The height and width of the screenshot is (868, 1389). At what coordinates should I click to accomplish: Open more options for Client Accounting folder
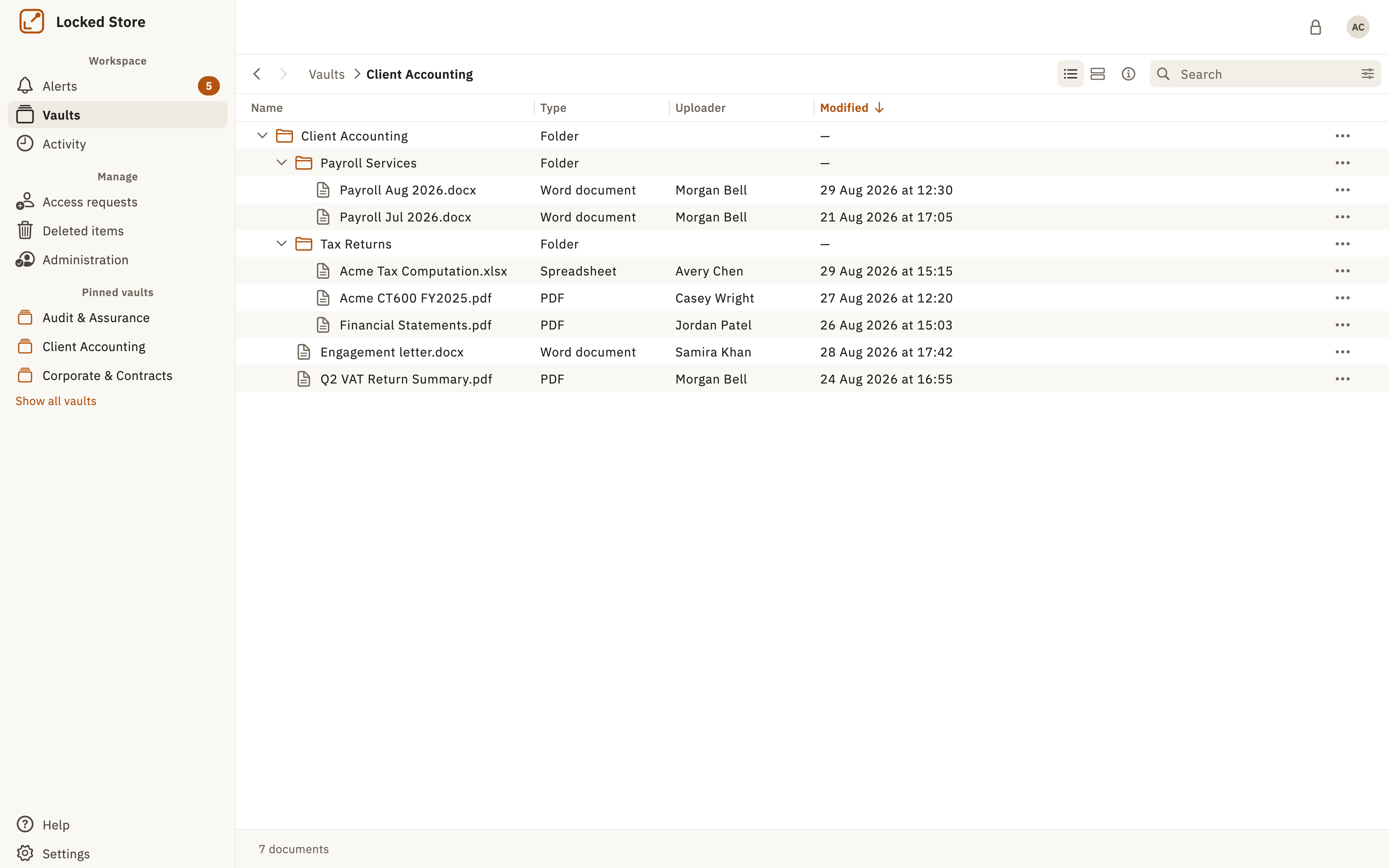click(1342, 136)
